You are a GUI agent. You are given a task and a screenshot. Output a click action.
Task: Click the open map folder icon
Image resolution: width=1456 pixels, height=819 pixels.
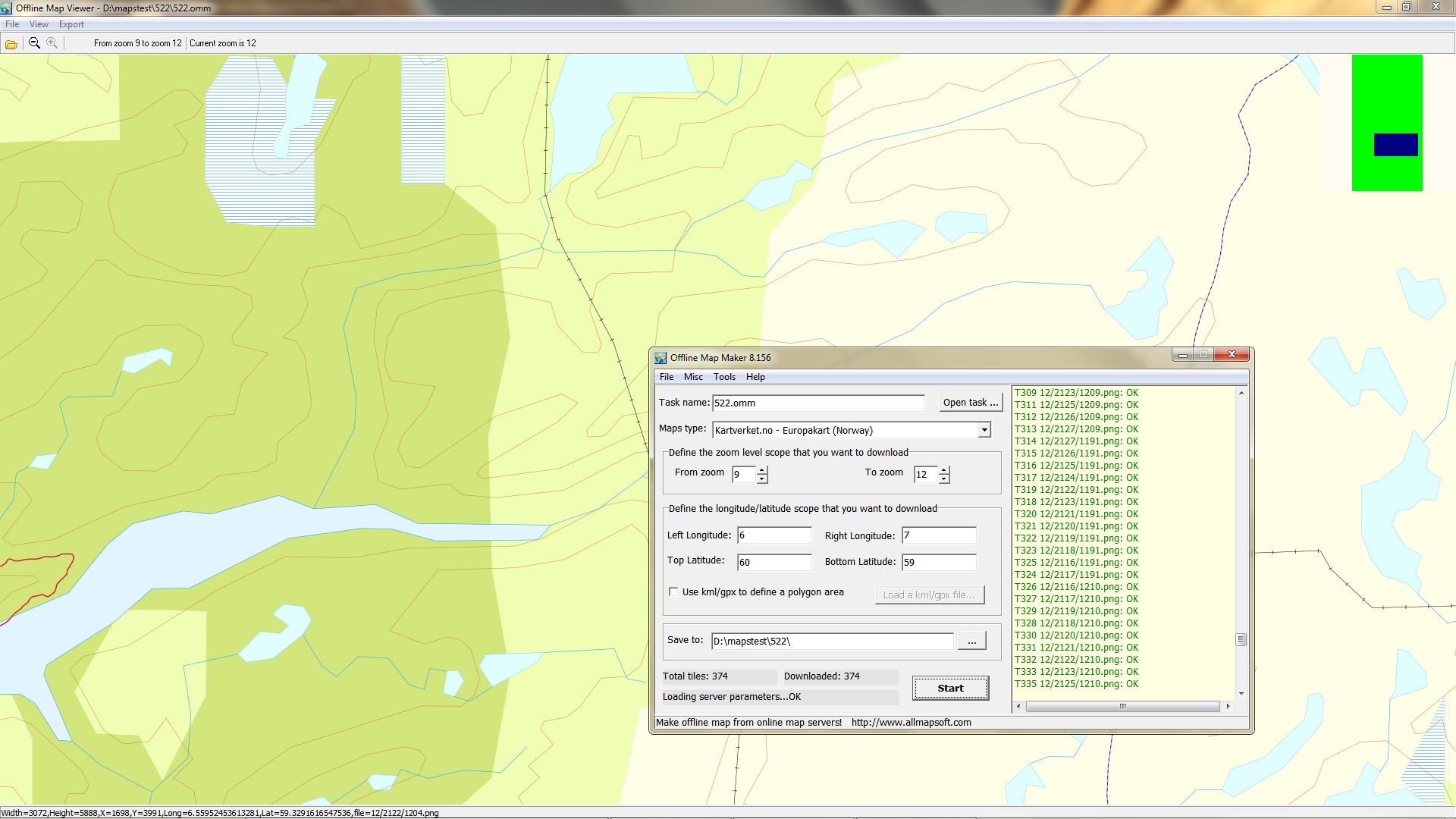click(x=11, y=44)
